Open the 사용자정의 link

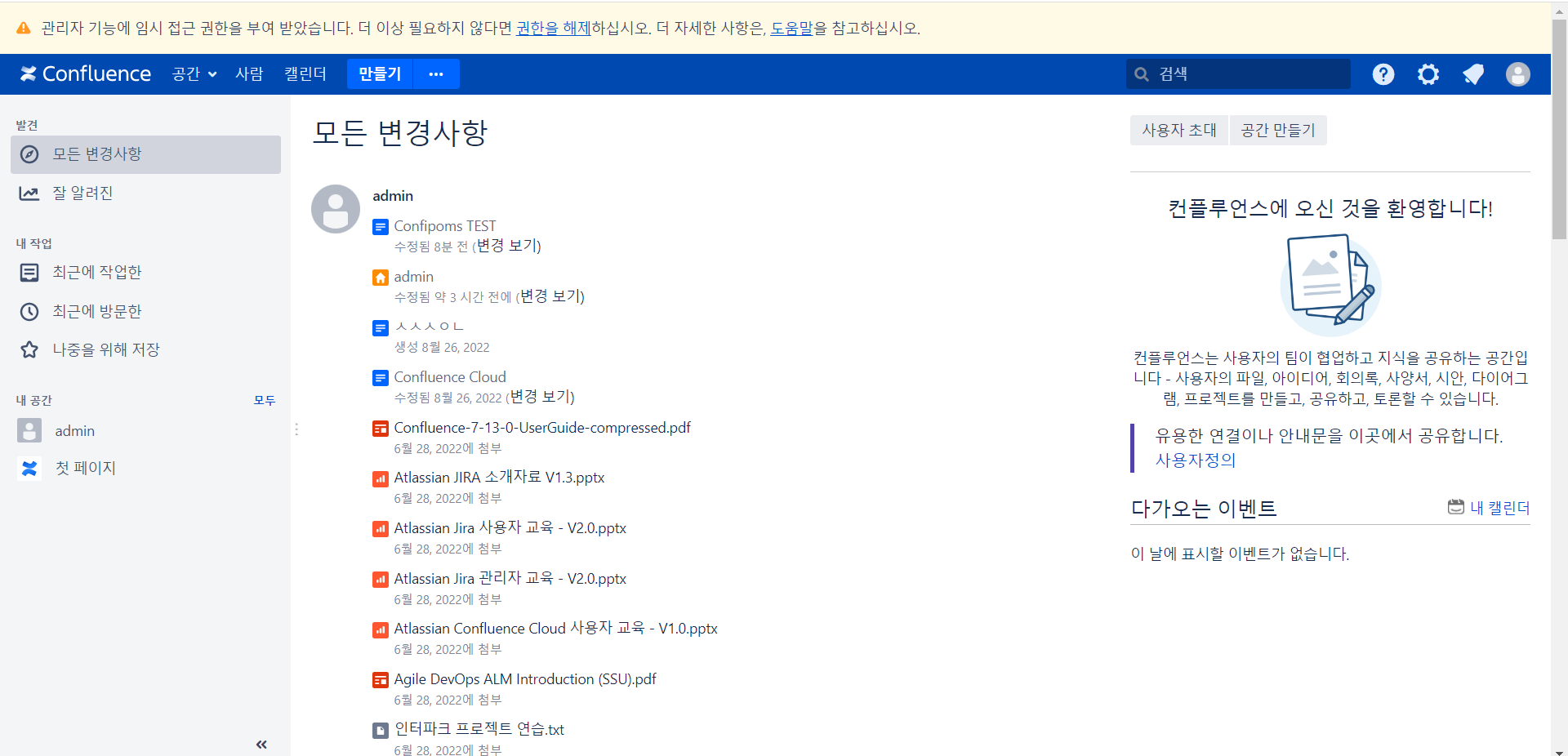[x=1196, y=460]
